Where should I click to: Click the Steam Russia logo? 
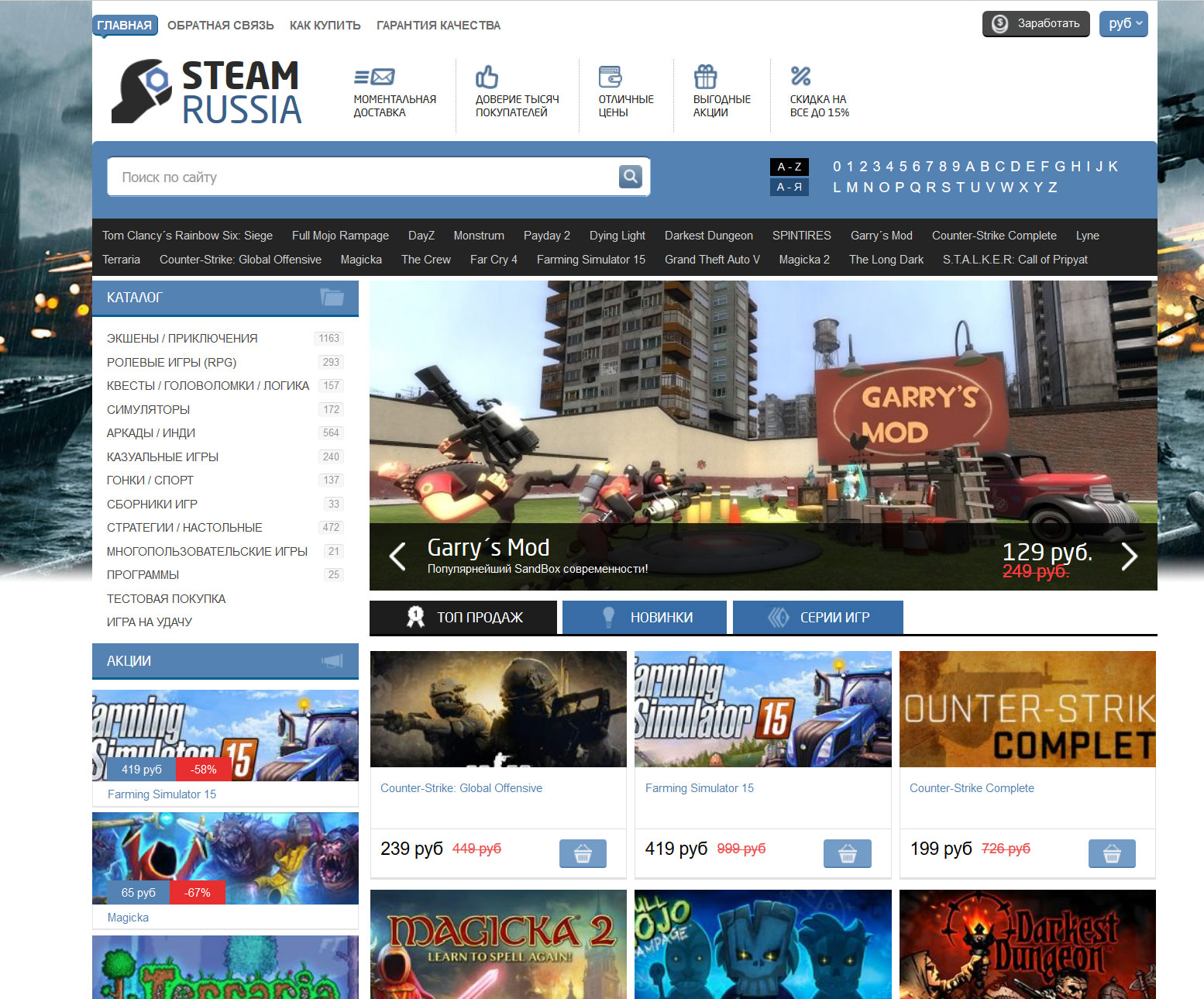(207, 91)
